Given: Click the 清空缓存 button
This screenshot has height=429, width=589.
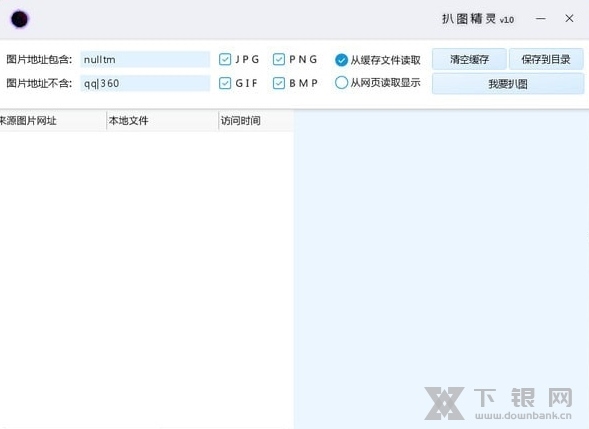Looking at the screenshot, I should (469, 59).
